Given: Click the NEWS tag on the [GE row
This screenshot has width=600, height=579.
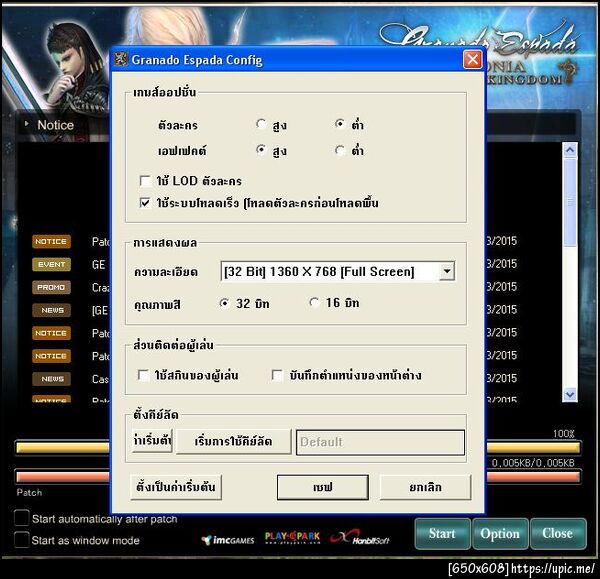Looking at the screenshot, I should coord(51,310).
